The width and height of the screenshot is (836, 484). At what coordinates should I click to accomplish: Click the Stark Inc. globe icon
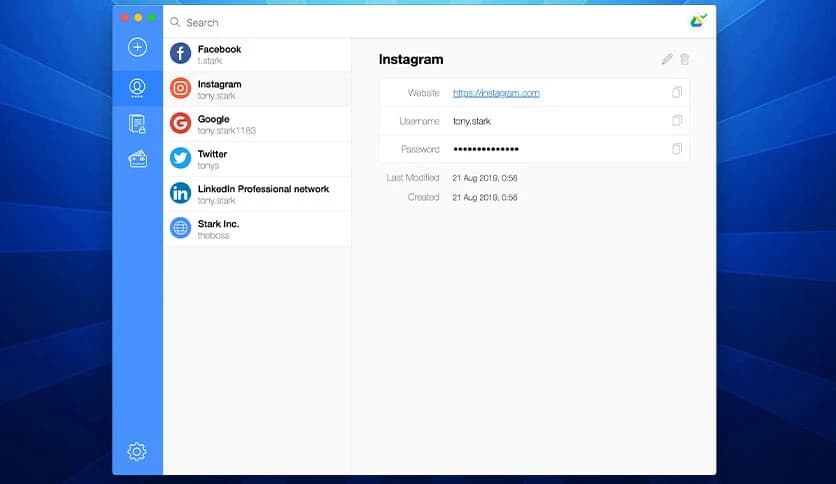point(180,228)
